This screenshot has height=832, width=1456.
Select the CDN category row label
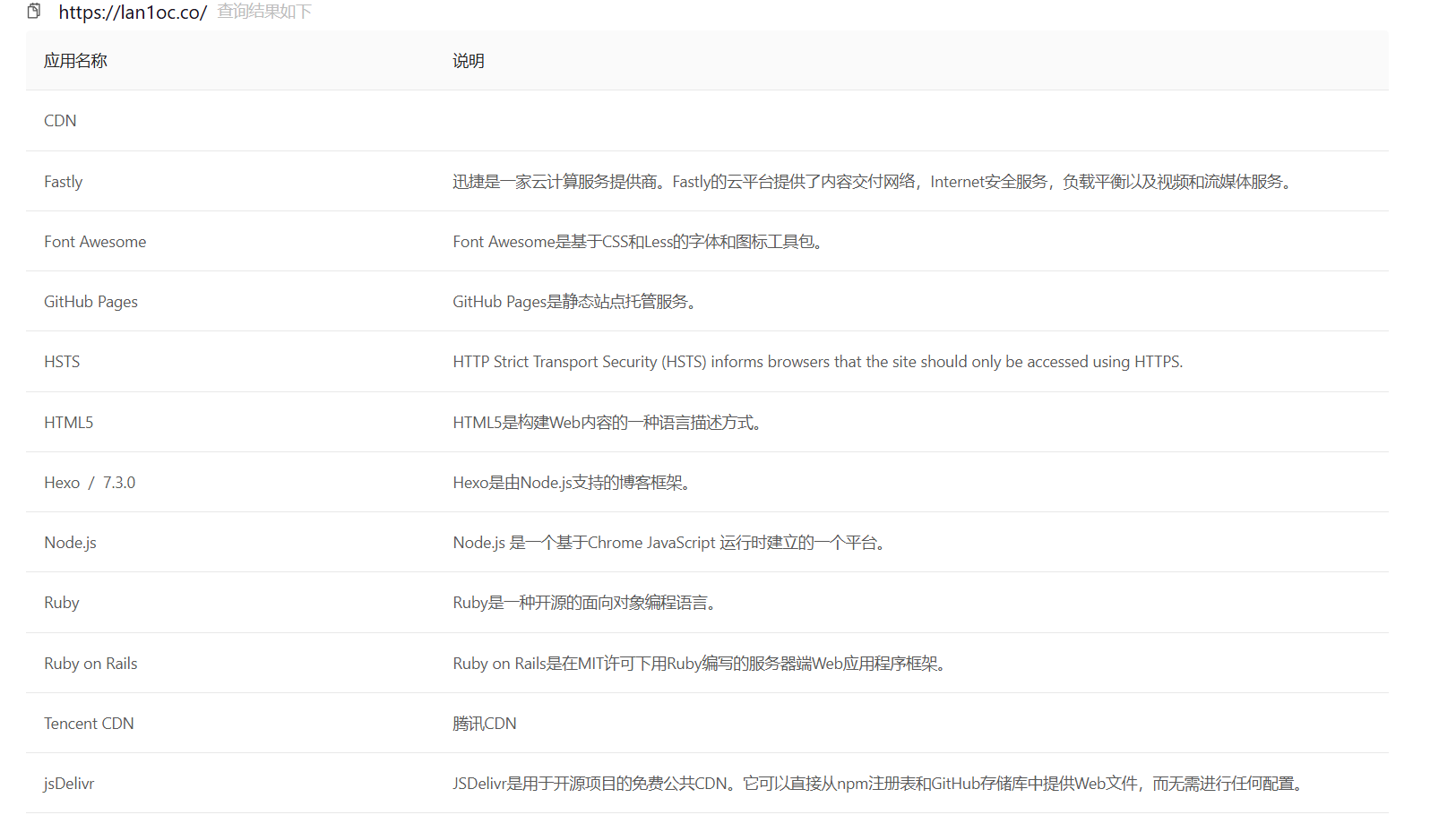tap(60, 121)
